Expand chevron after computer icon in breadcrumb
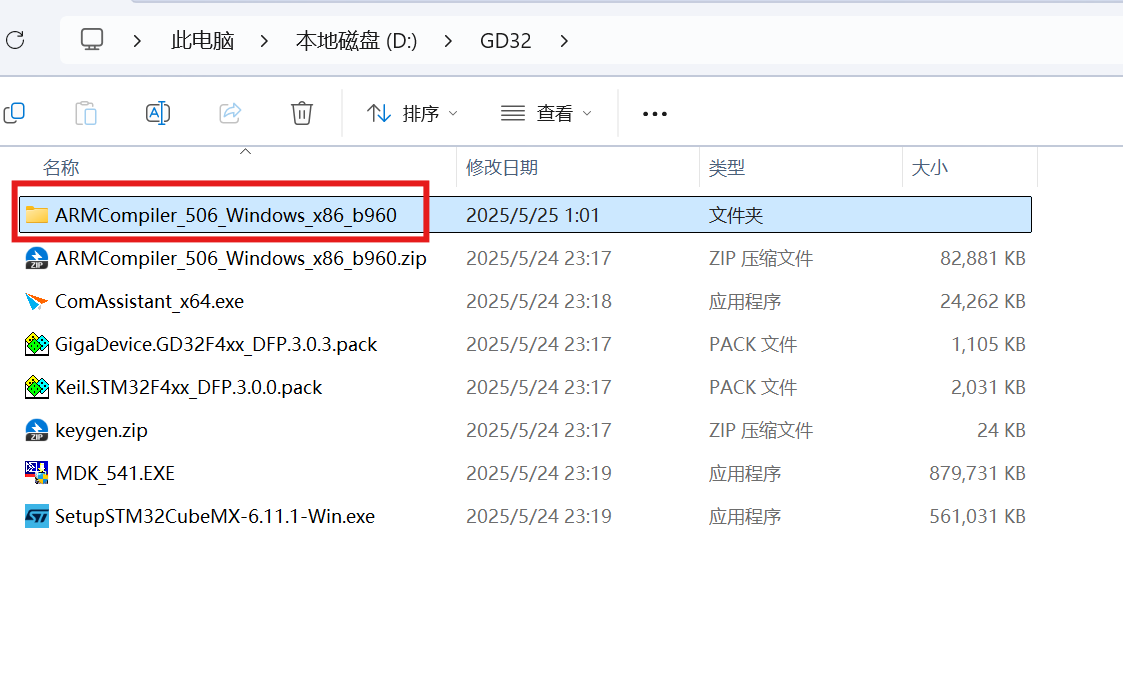Viewport: 1123px width, 700px height. (x=137, y=41)
